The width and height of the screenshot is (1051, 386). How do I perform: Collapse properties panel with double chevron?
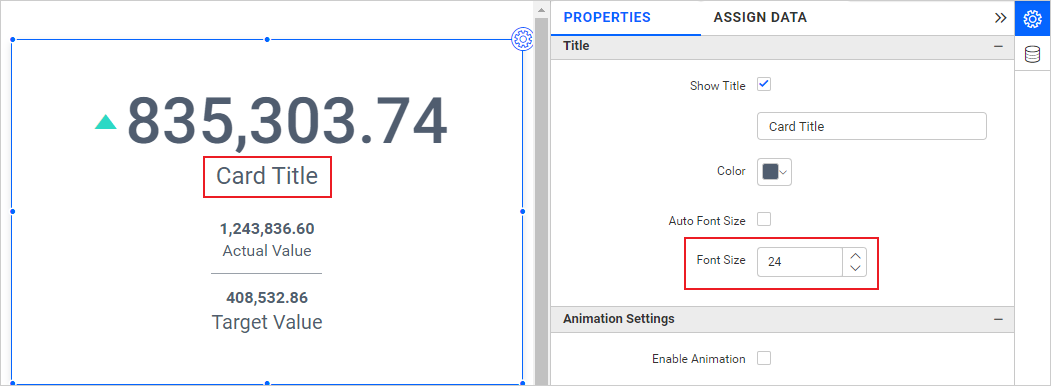tap(1000, 18)
